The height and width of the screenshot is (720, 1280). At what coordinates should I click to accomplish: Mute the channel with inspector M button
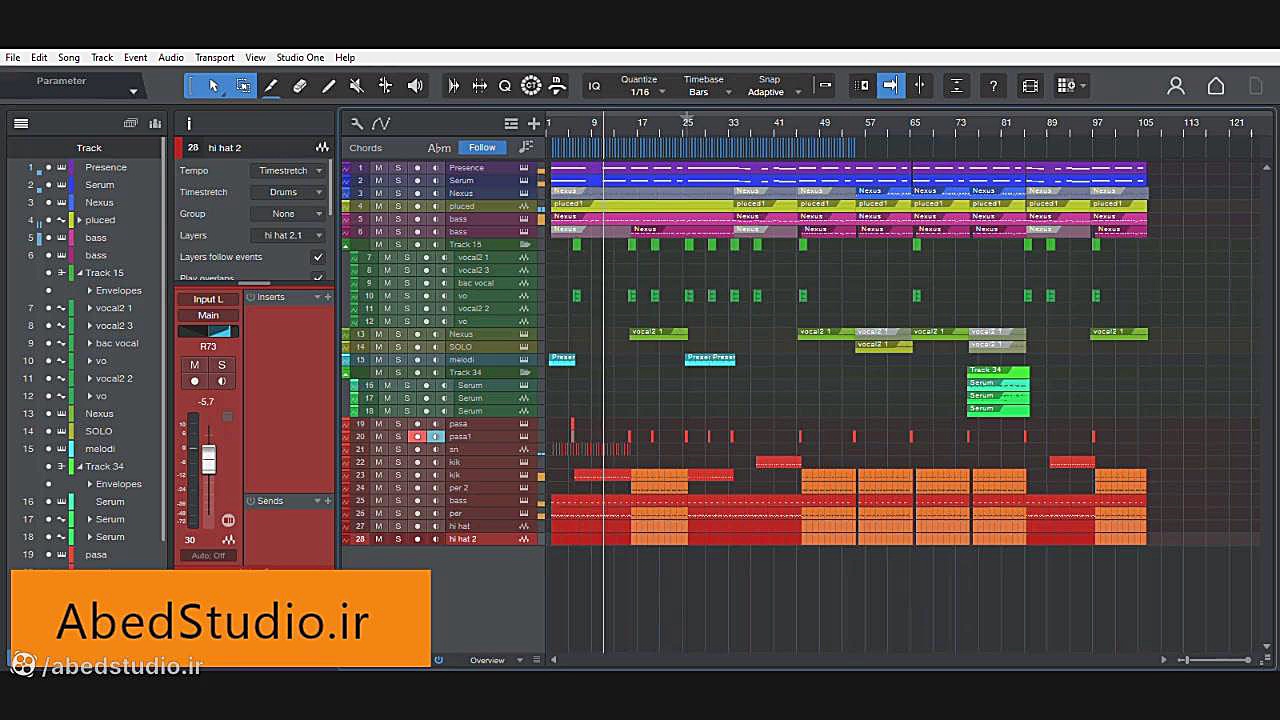coord(195,365)
